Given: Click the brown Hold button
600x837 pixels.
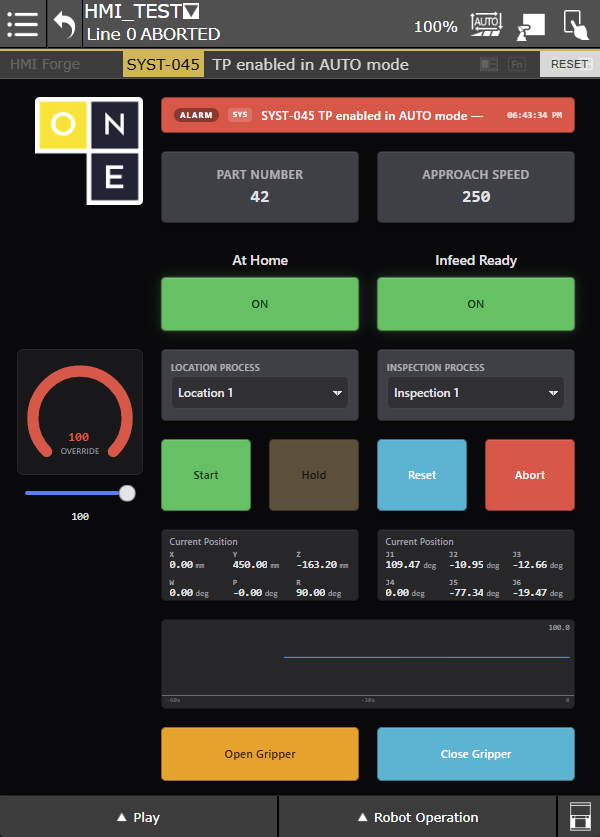Looking at the screenshot, I should [x=314, y=475].
